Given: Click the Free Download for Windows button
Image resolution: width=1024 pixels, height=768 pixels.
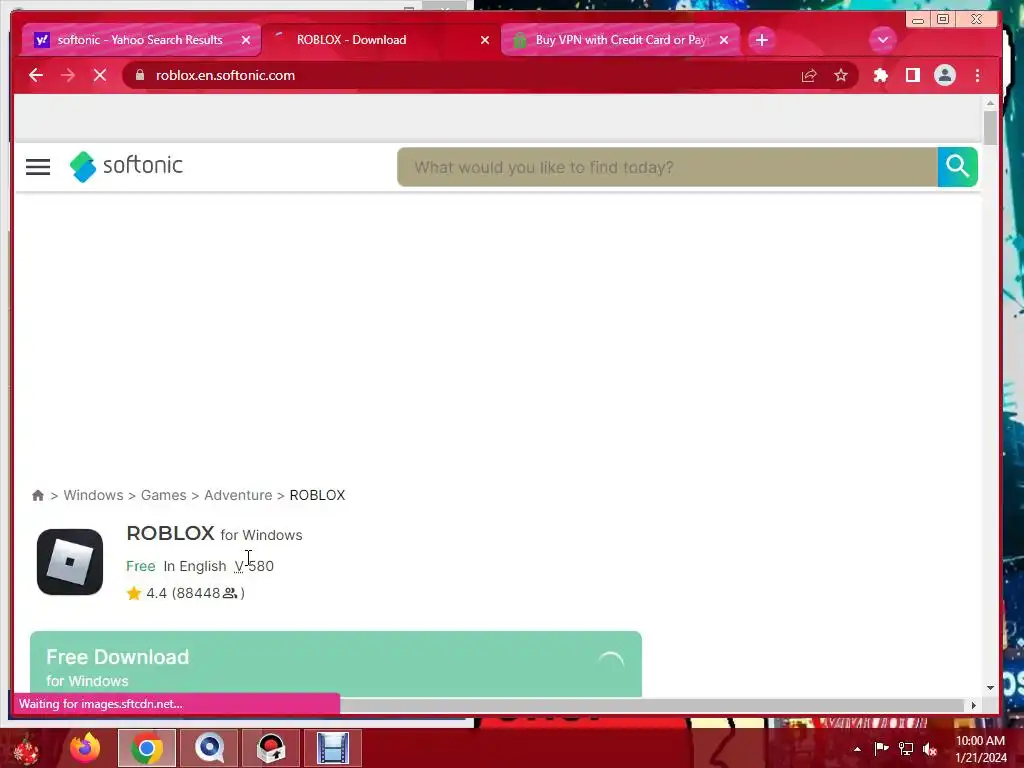Looking at the screenshot, I should pos(336,664).
